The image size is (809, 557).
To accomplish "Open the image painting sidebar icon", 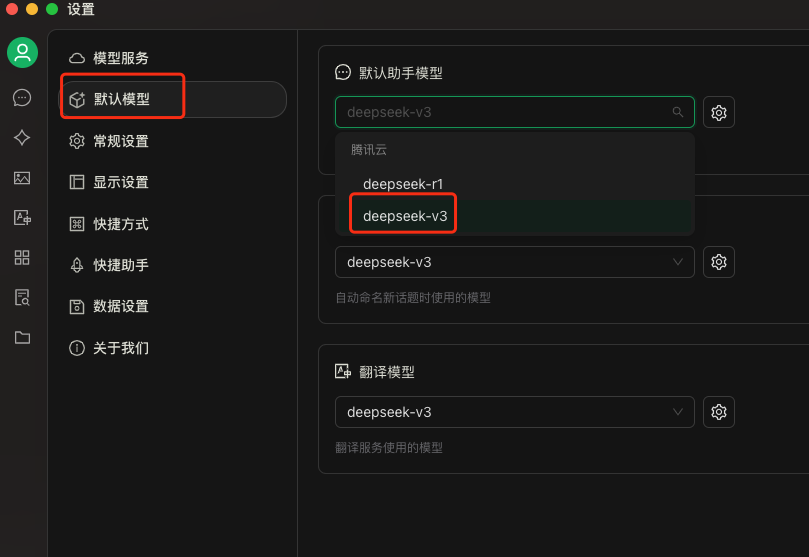I will [22, 178].
